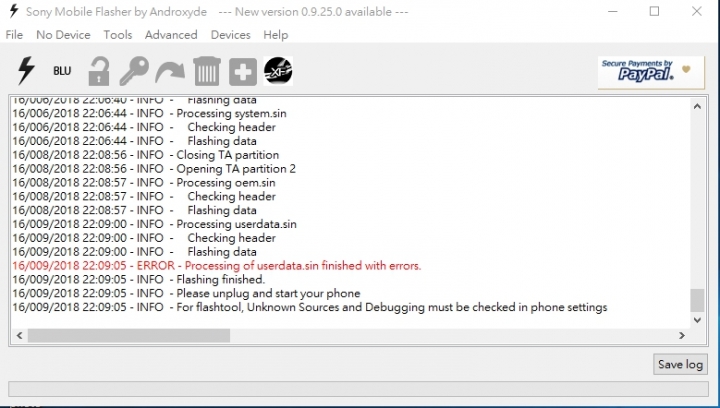Click the red ERROR userdata.sin log line
Viewport: 720px width, 408px height.
pyautogui.click(x=217, y=266)
